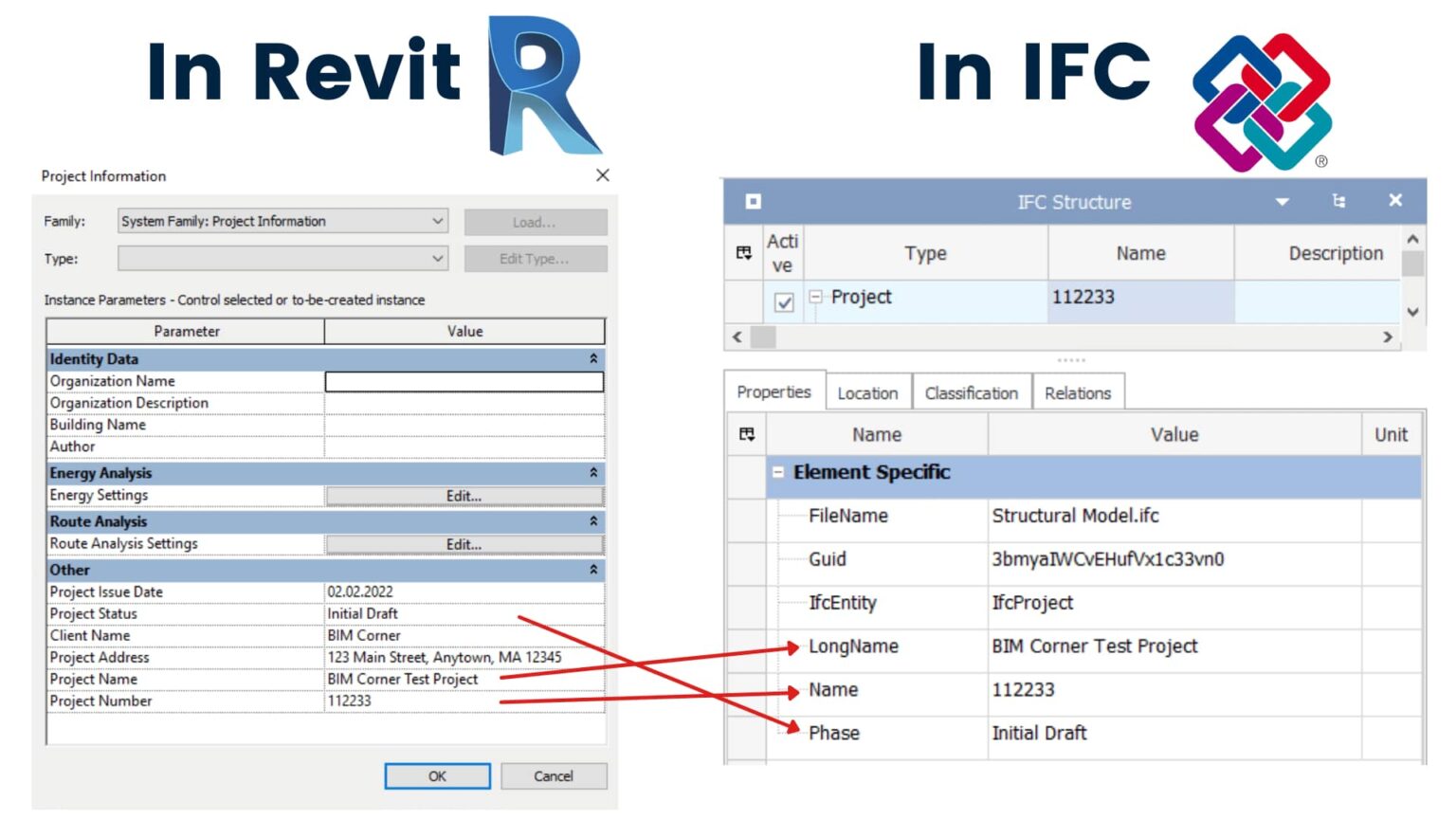Uncheck the Active checkbox for Project

click(x=783, y=302)
